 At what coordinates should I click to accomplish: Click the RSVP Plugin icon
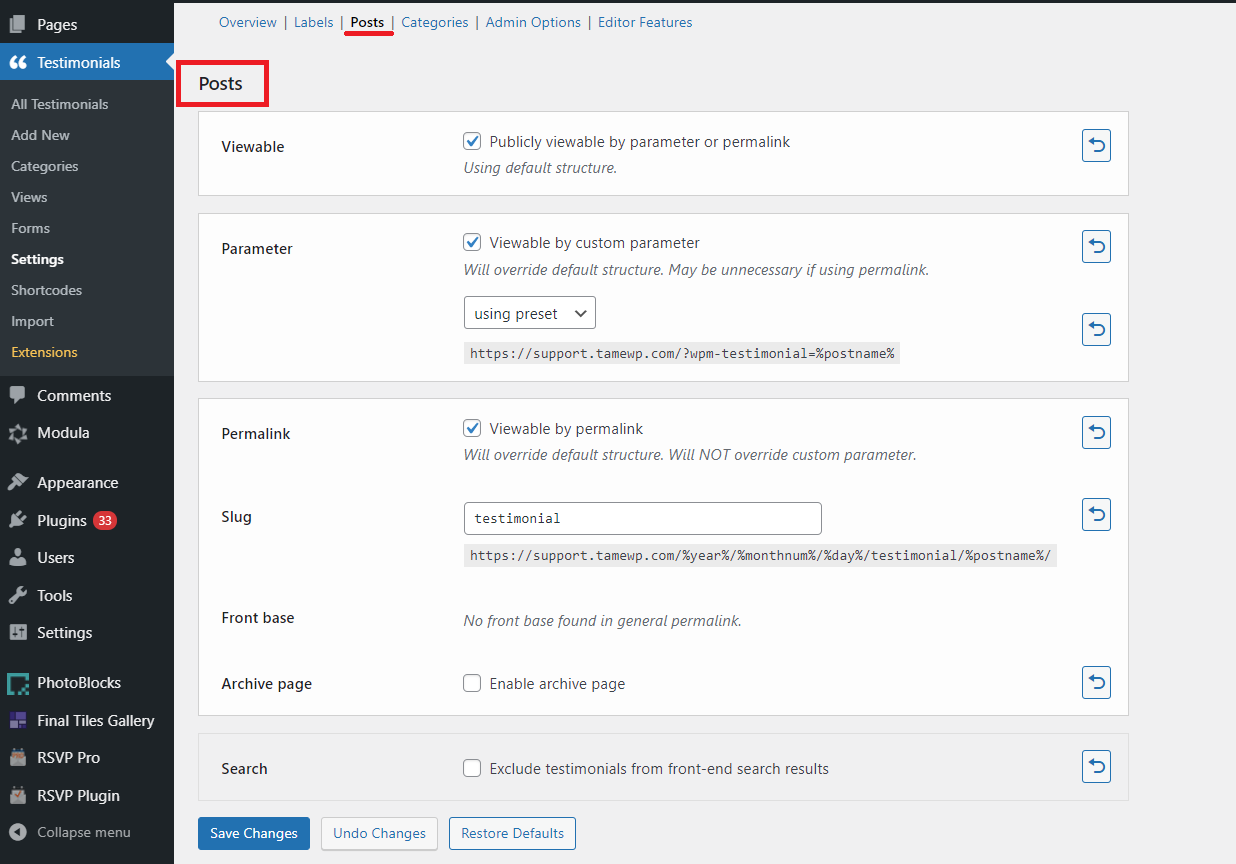click(x=18, y=795)
